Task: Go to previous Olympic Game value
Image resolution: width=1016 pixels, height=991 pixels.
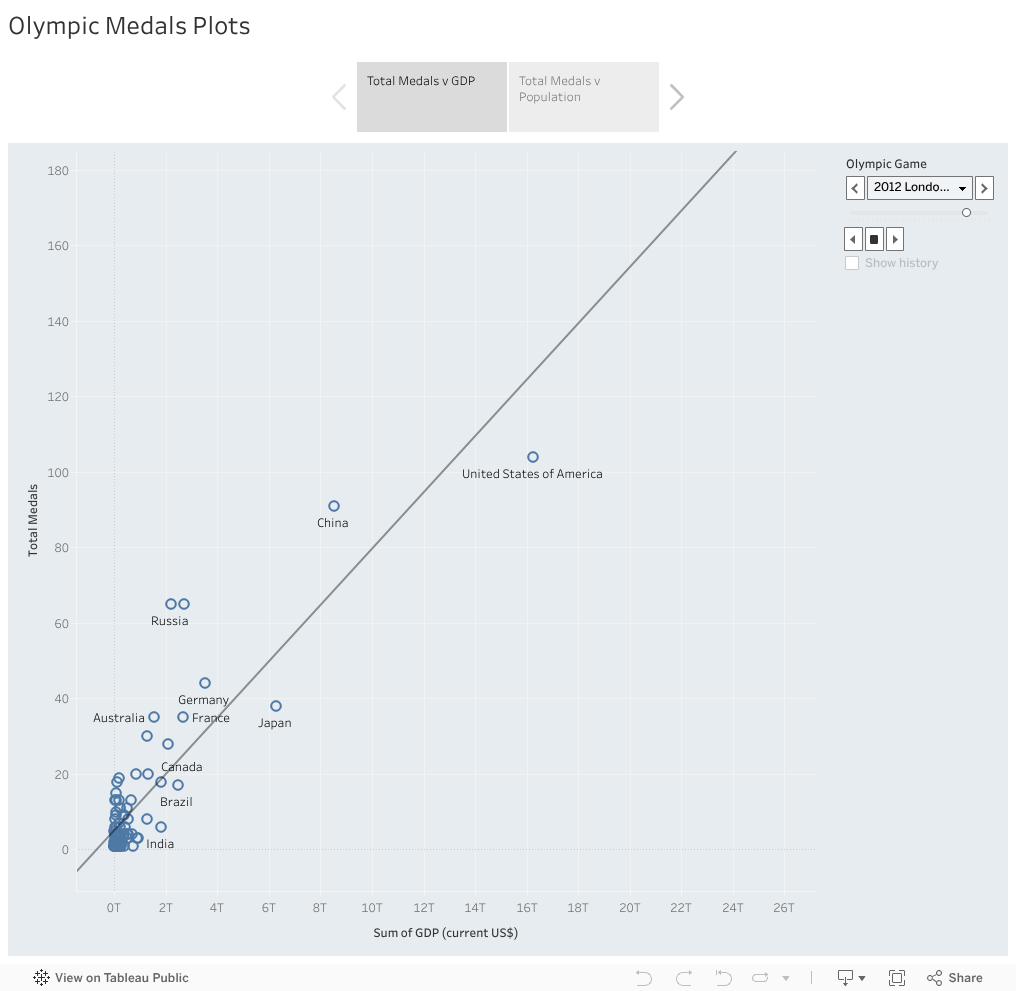Action: tap(855, 188)
